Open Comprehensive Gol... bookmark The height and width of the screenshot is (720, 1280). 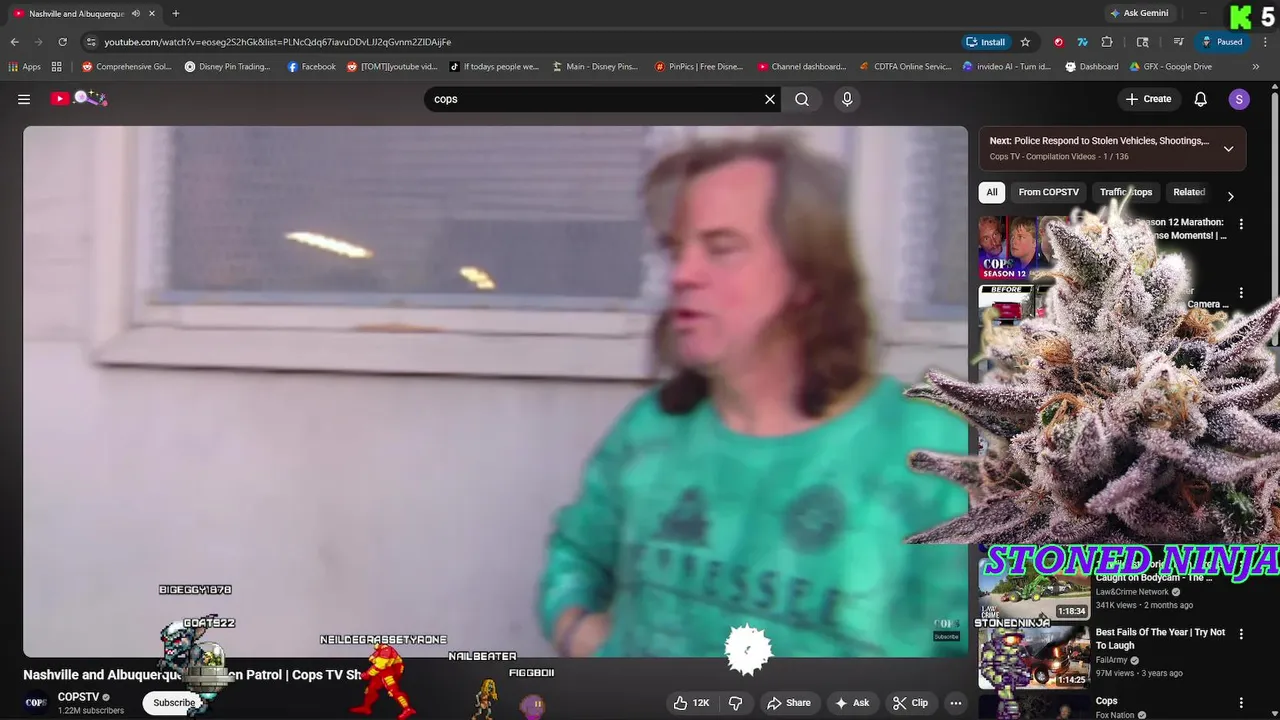(126, 67)
